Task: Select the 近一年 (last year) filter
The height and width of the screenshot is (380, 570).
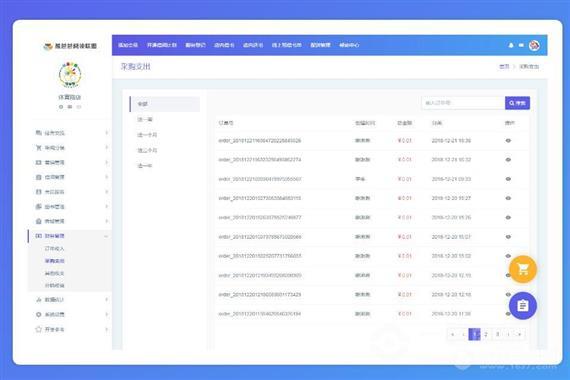Action: click(145, 166)
